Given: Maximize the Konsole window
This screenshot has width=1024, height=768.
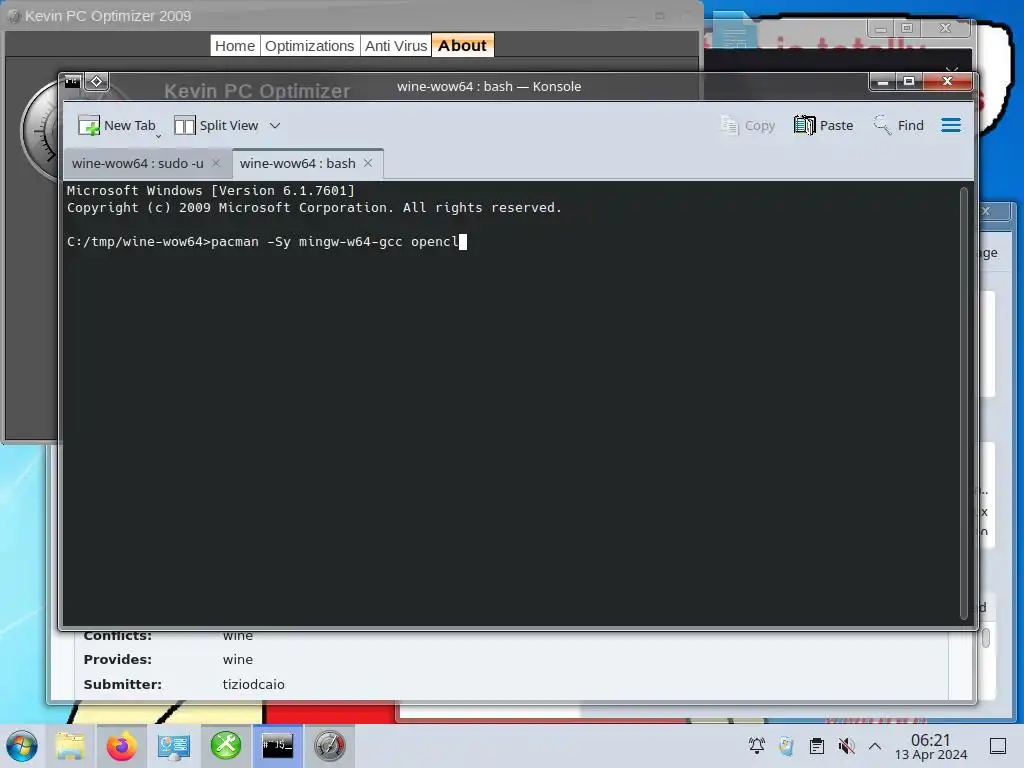Looking at the screenshot, I should [909, 82].
